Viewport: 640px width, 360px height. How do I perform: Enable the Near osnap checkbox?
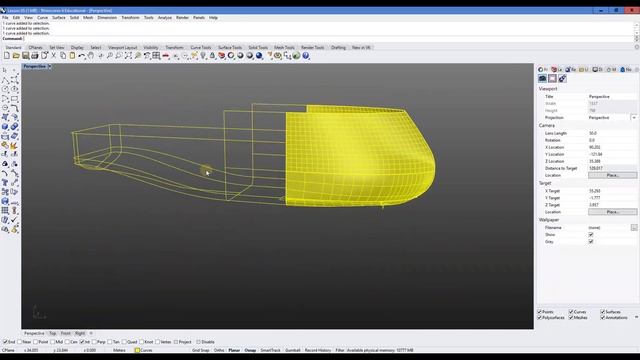[x=20, y=342]
